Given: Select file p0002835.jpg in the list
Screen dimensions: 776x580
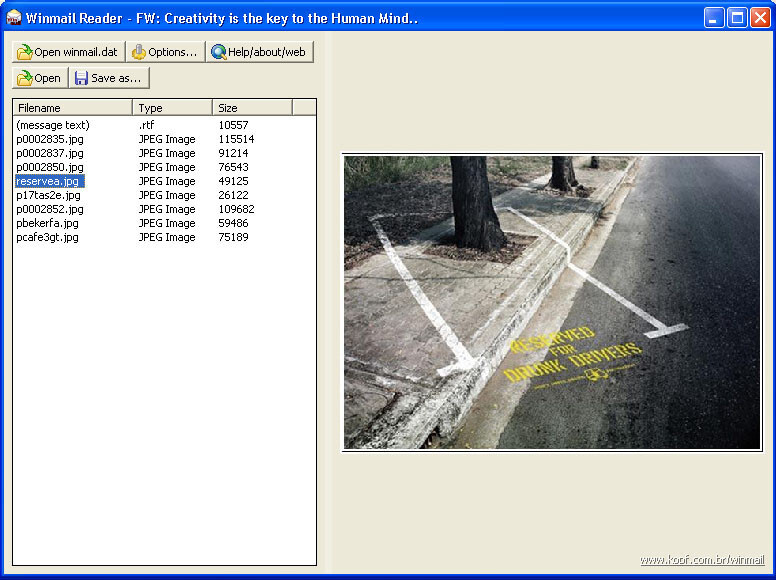Looking at the screenshot, I should tap(50, 139).
